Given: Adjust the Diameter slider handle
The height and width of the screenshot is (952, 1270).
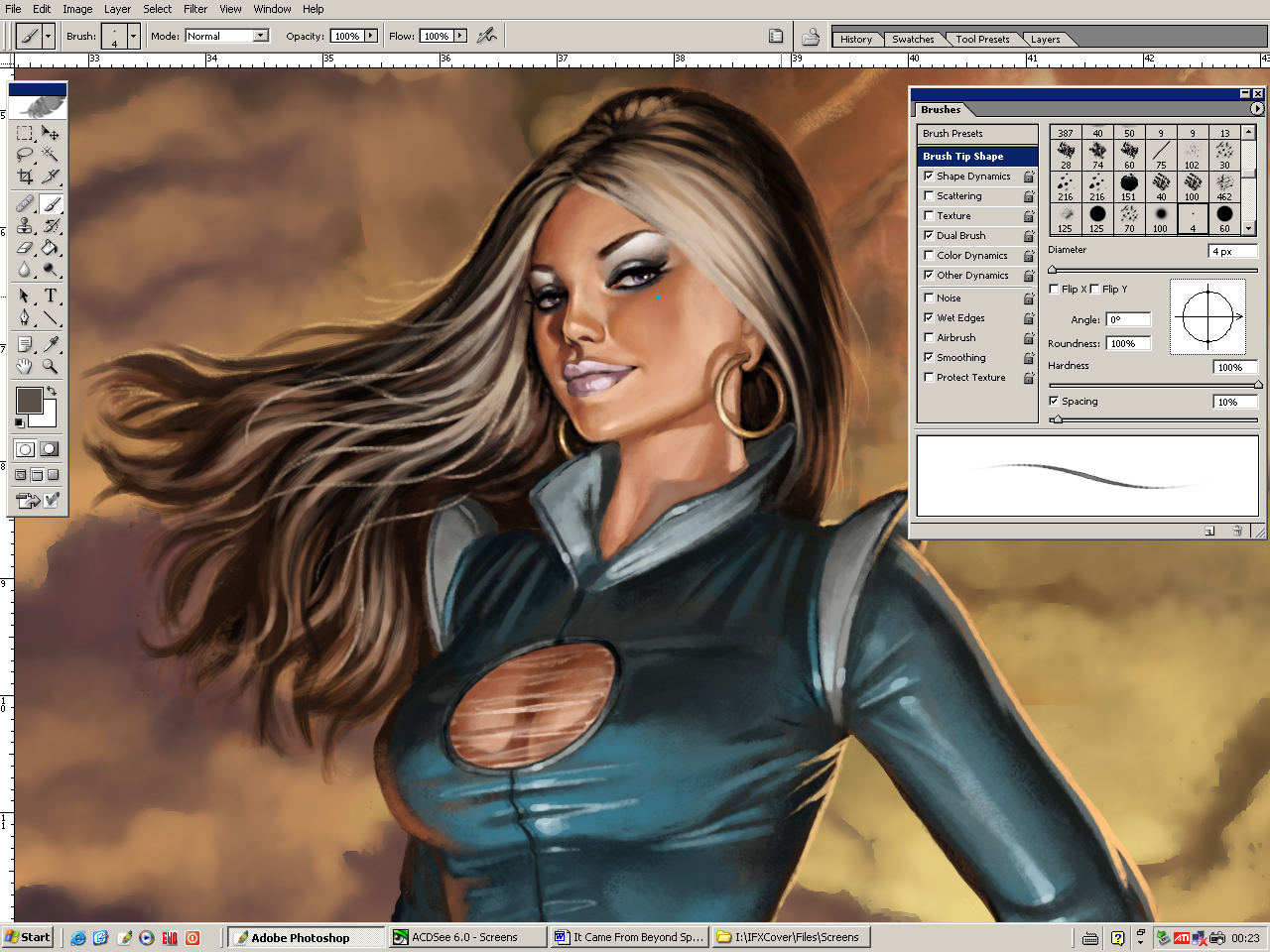Looking at the screenshot, I should pyautogui.click(x=1053, y=270).
